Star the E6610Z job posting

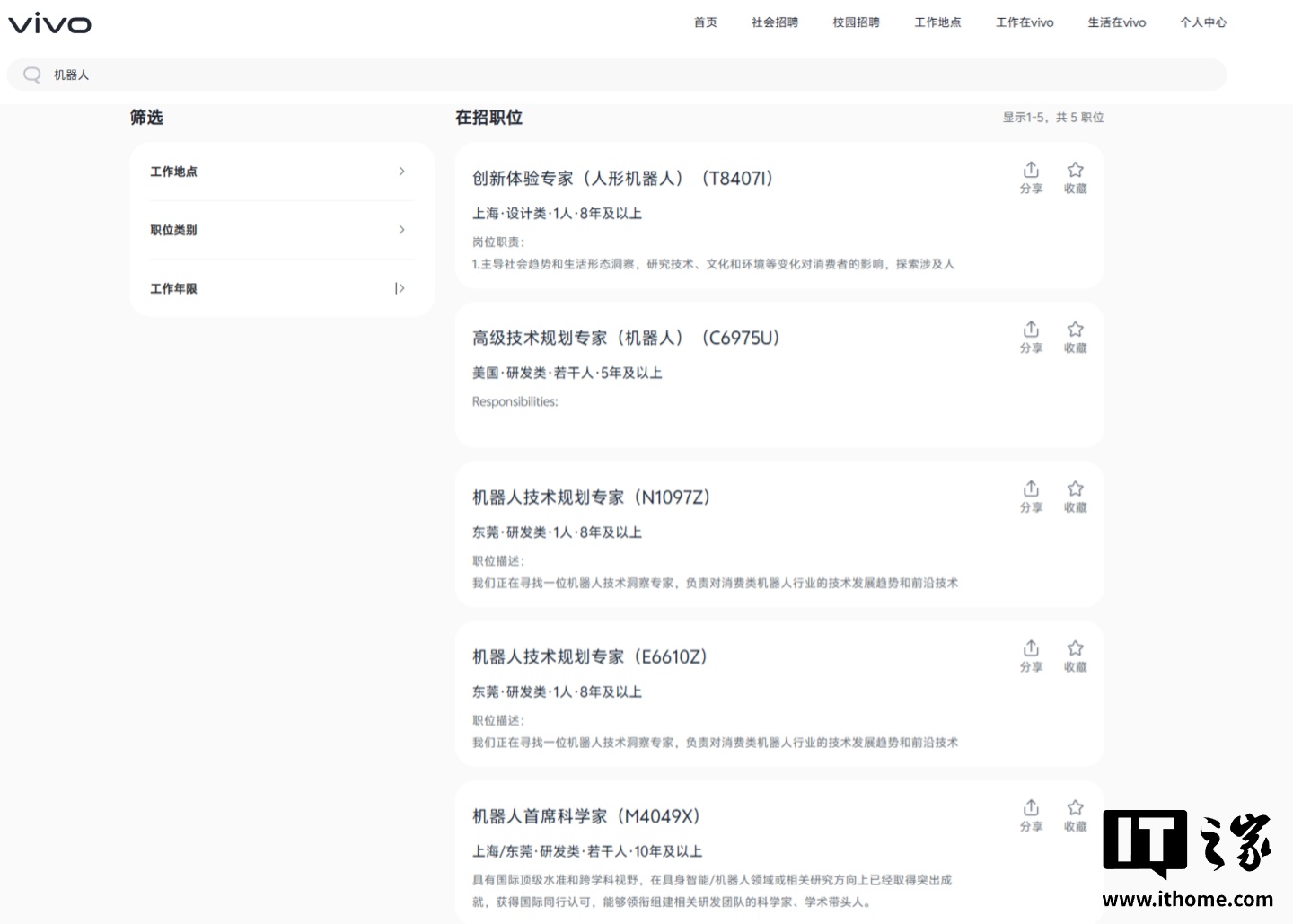[1075, 656]
